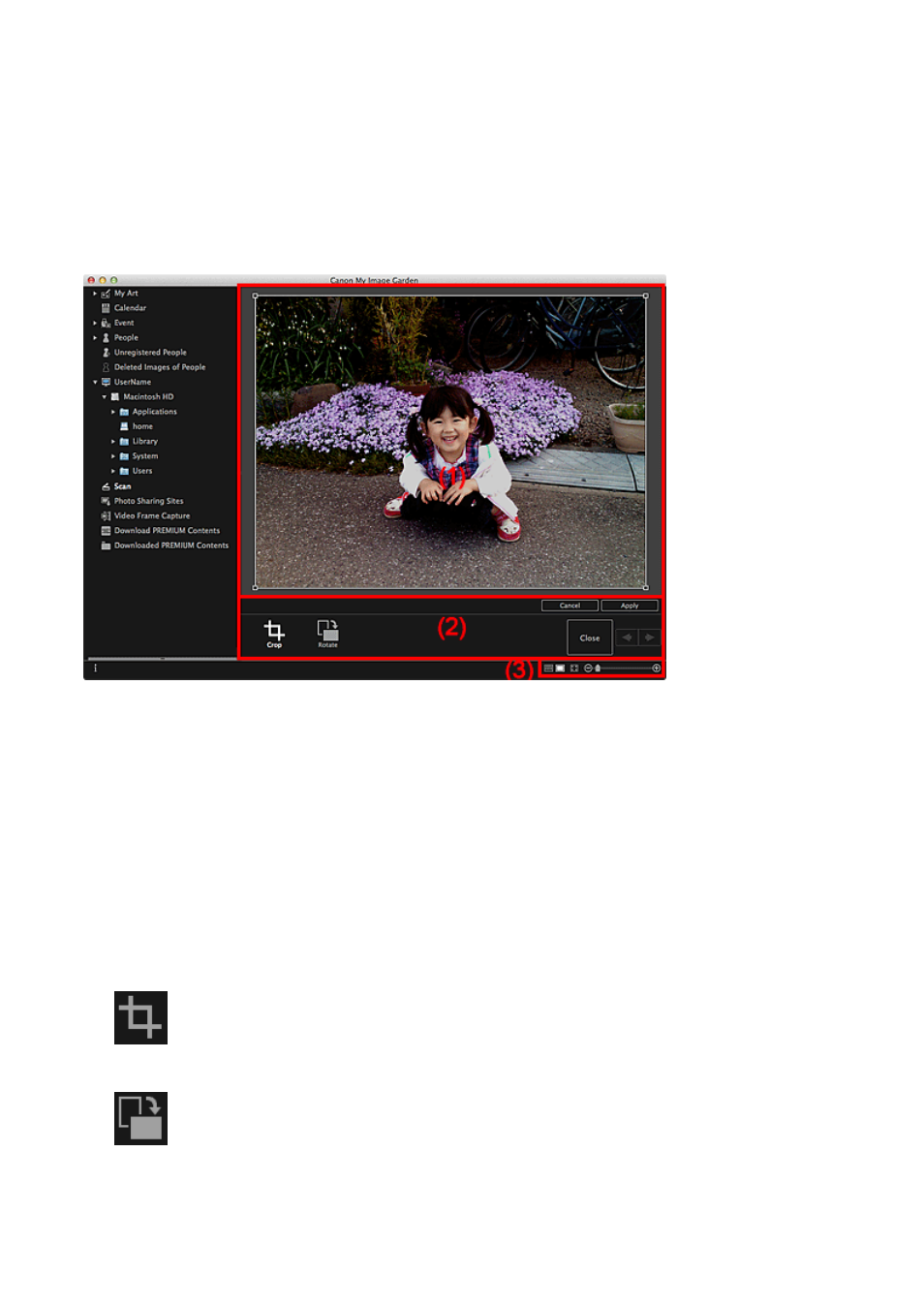The image size is (924, 1308).
Task: Click the Close button in edit bar
Action: [590, 638]
